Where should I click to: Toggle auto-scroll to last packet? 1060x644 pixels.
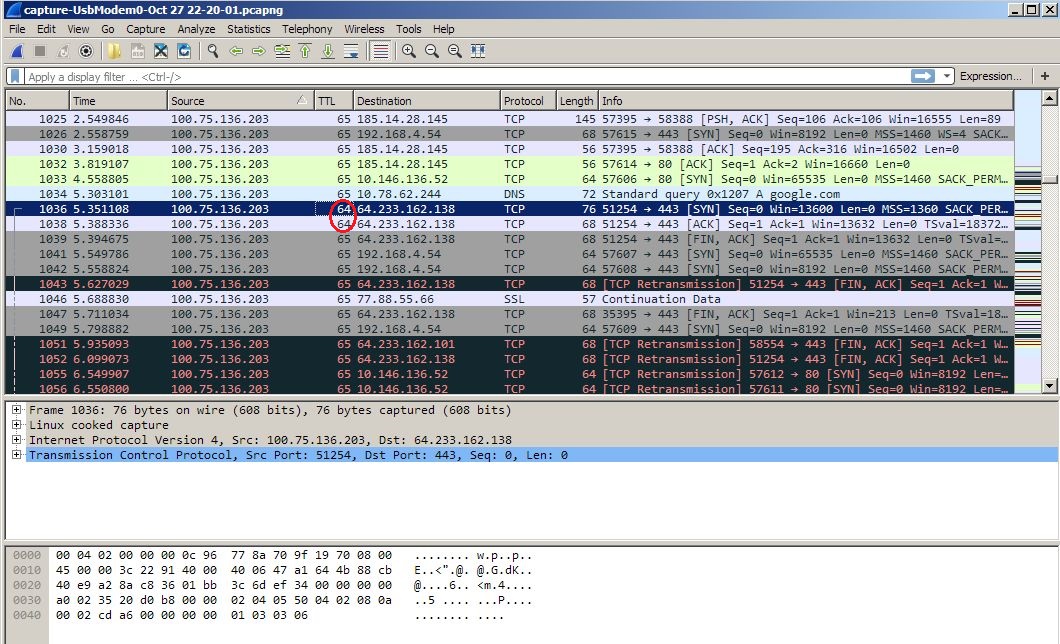tap(352, 51)
